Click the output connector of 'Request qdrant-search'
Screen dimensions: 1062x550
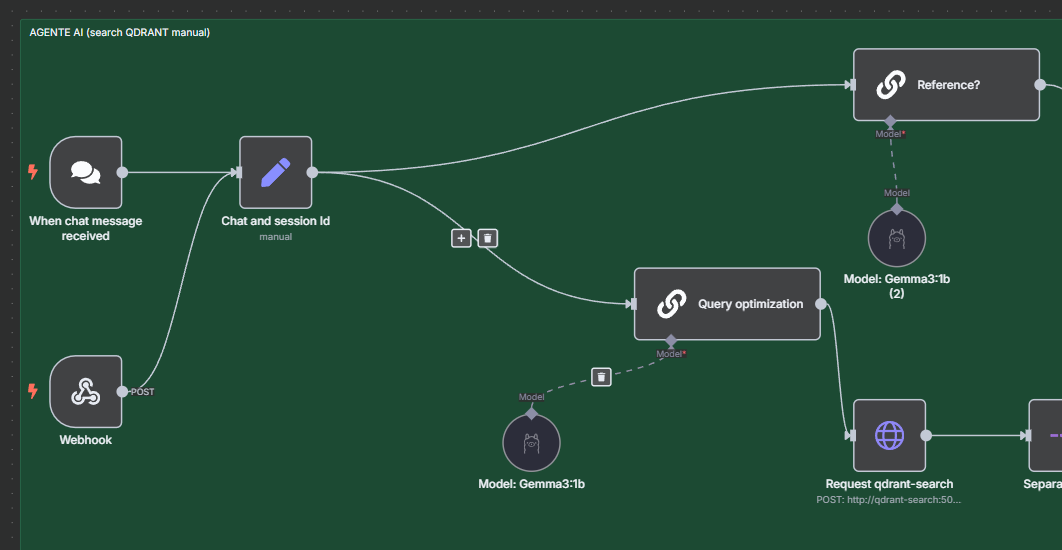tap(926, 436)
